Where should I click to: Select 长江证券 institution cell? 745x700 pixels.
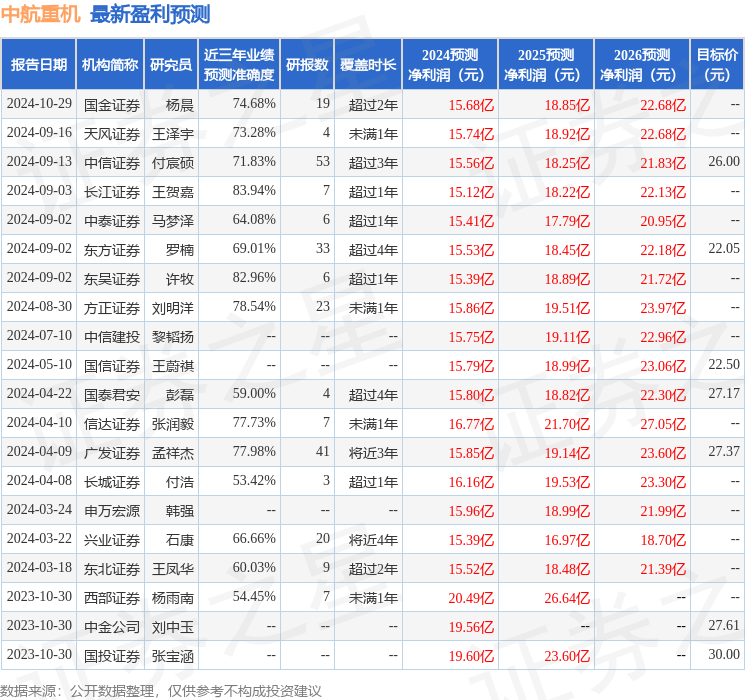click(112, 192)
